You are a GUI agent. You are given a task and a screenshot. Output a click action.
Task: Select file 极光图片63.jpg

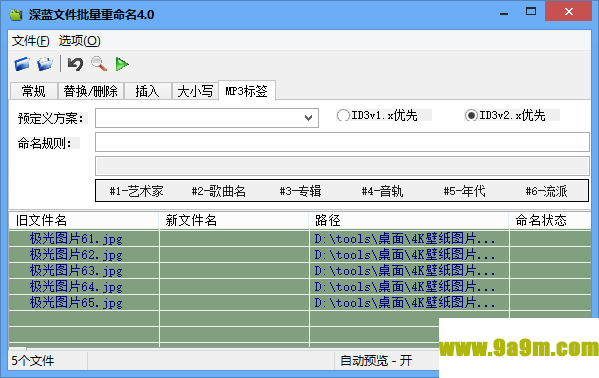click(x=76, y=271)
